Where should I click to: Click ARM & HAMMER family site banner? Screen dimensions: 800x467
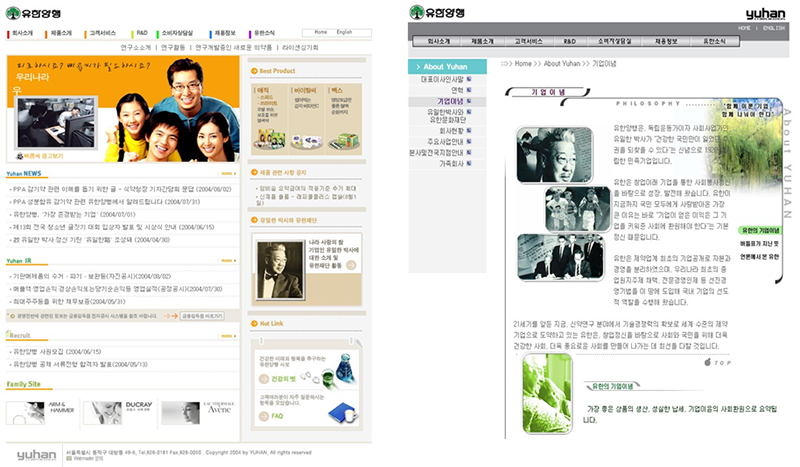click(x=41, y=412)
